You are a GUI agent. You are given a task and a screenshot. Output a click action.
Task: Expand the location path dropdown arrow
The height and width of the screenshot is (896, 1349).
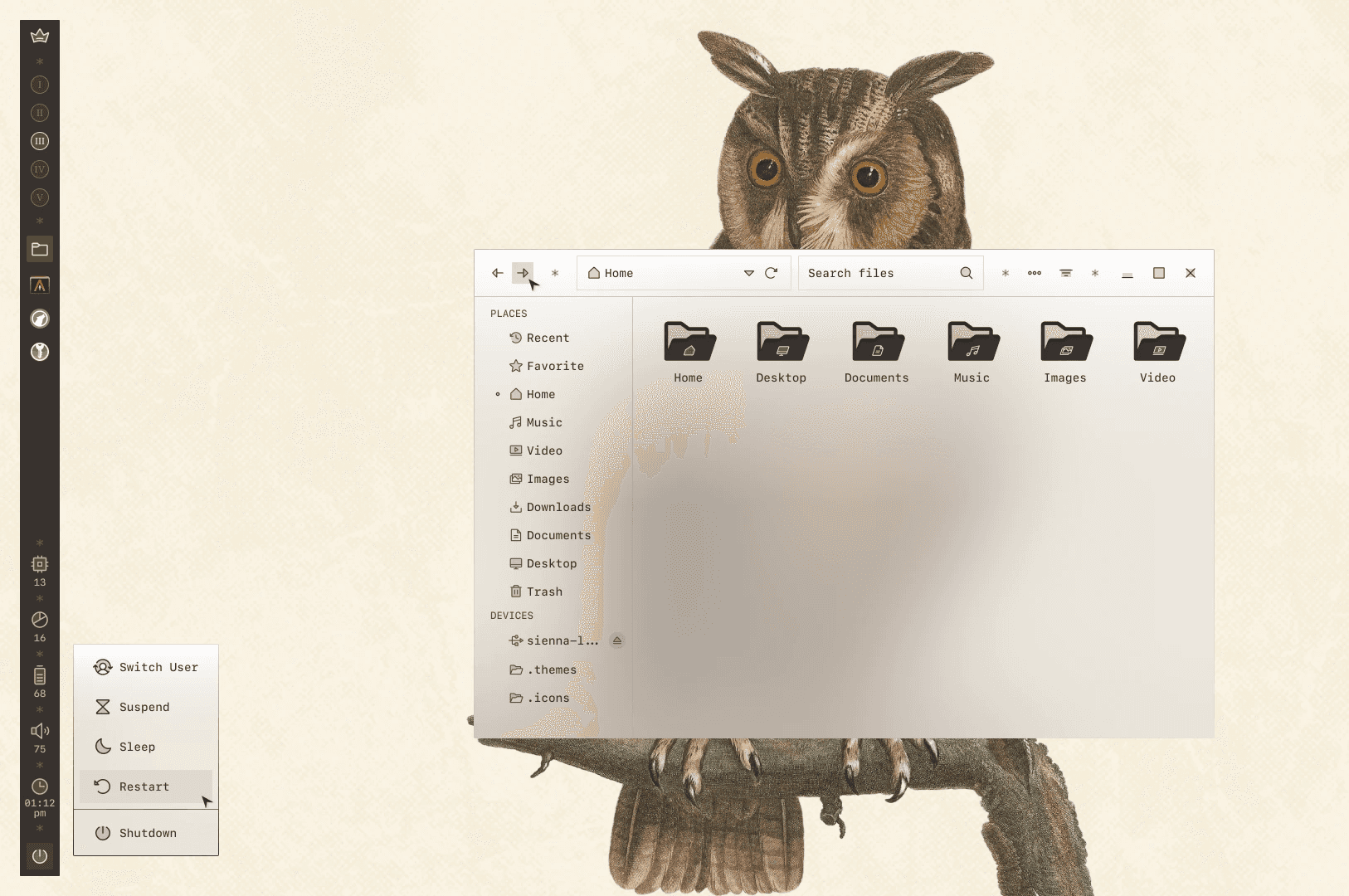coord(749,273)
